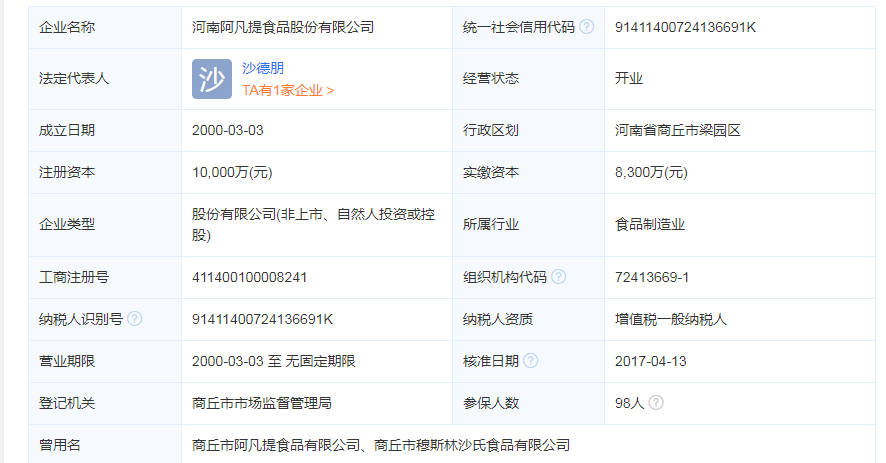Screen dimensions: 886x463
Task: Select the 企业类型 label
Action: (x=67, y=224)
